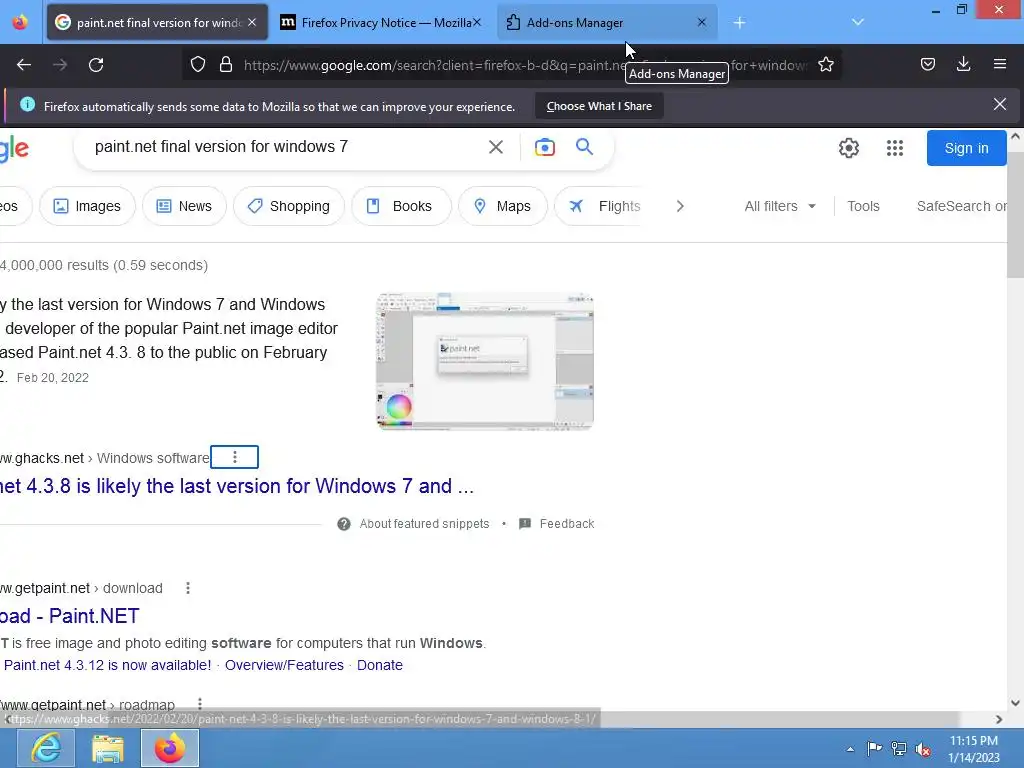Open Google quick settings gear

pyautogui.click(x=848, y=148)
